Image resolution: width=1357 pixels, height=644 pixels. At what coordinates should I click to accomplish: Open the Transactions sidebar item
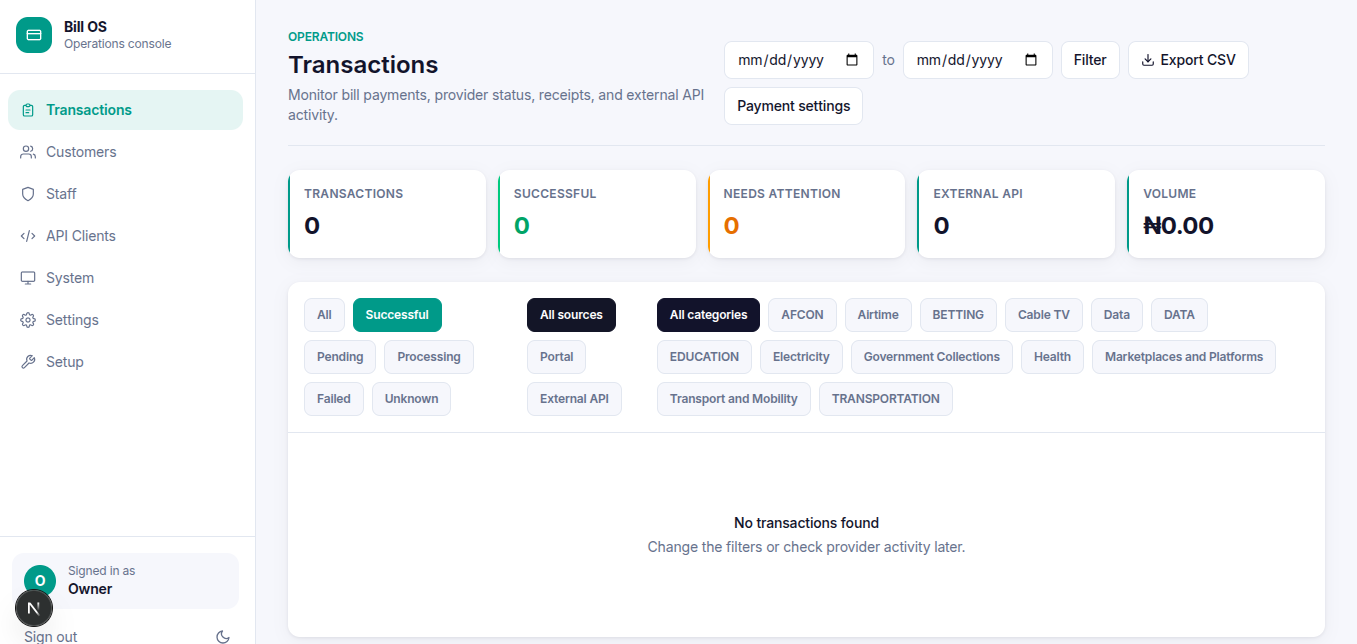[x=125, y=110]
